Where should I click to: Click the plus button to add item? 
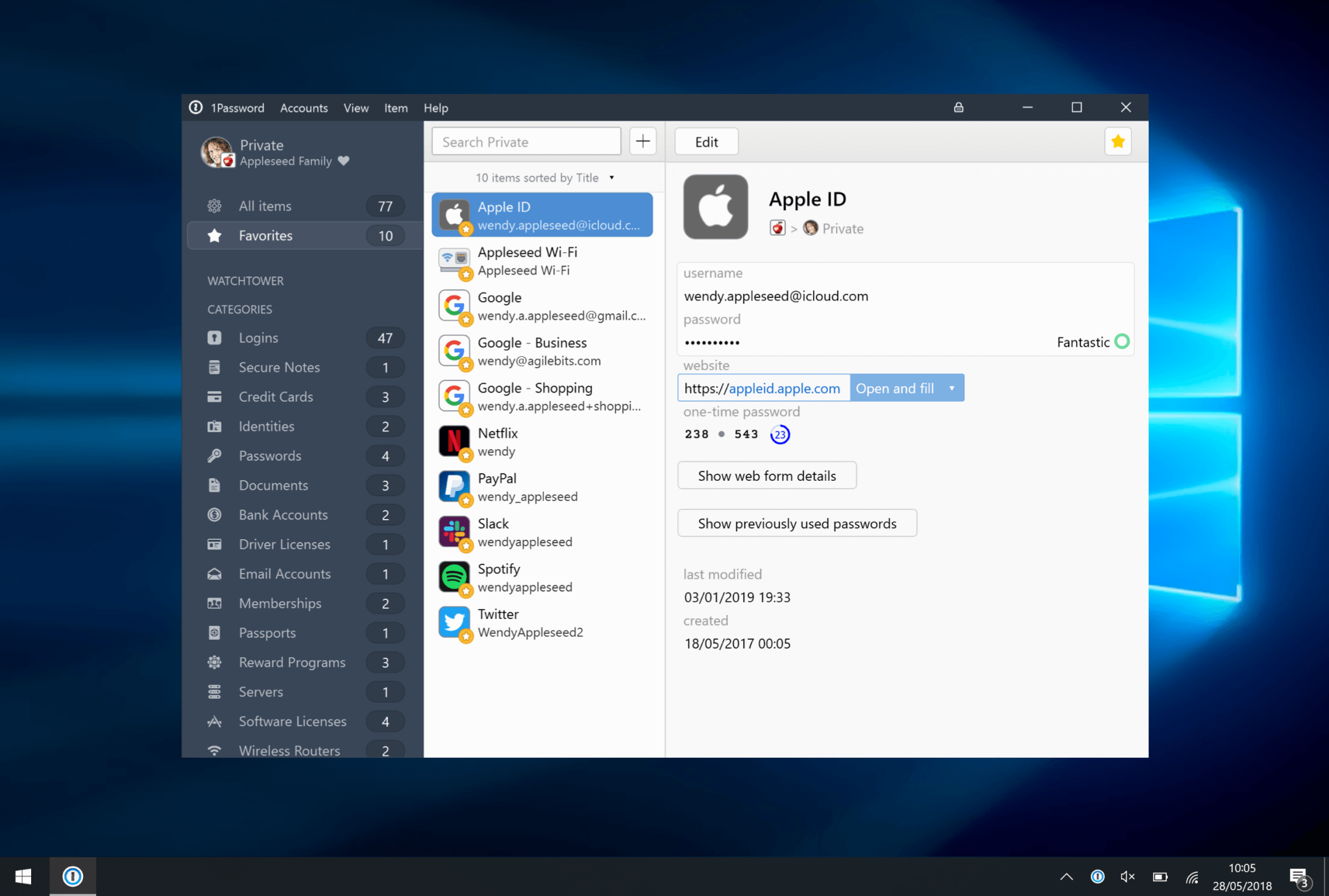[x=642, y=141]
